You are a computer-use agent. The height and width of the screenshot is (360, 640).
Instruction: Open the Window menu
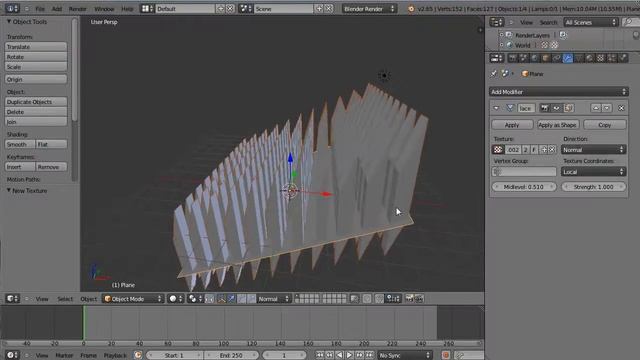pos(104,9)
